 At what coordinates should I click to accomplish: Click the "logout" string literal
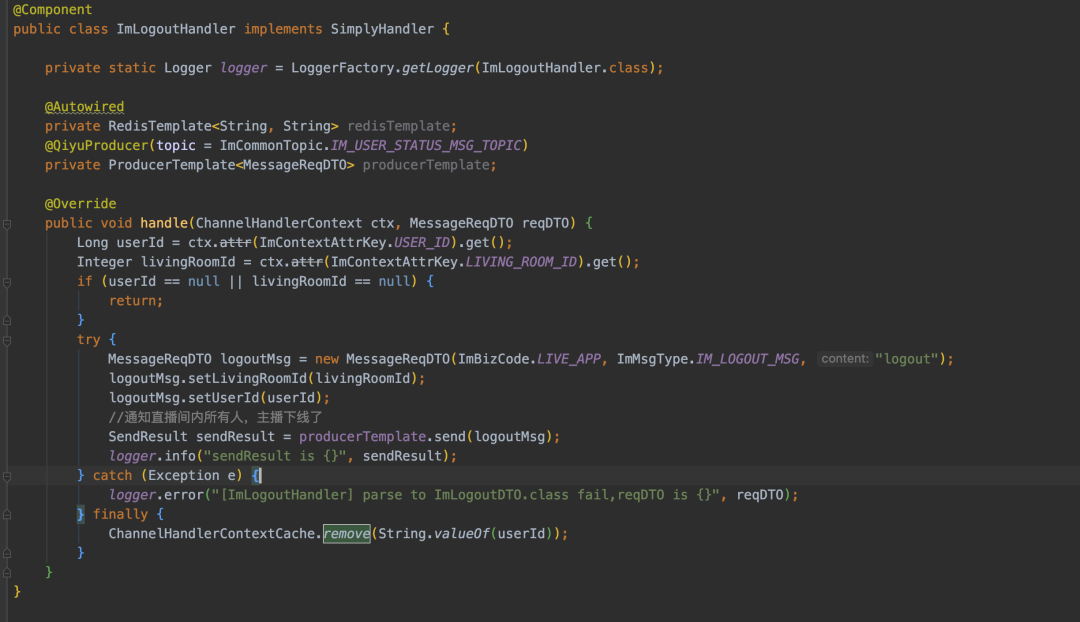[910, 359]
